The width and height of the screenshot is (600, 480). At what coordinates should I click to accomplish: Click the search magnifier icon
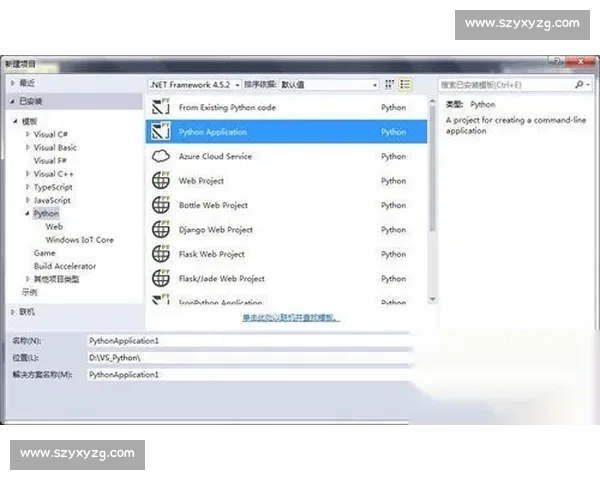coord(579,85)
